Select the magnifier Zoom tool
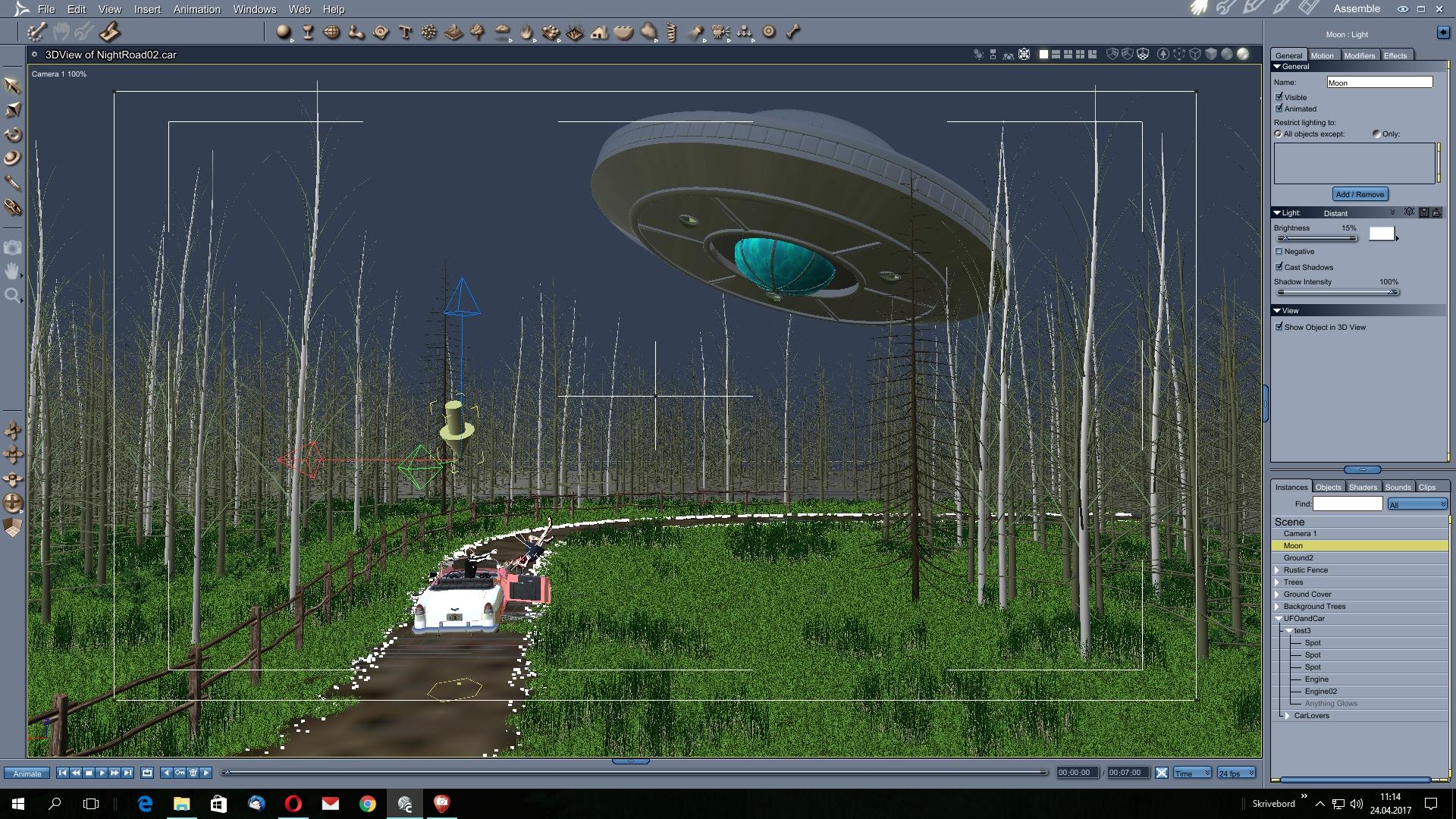Viewport: 1456px width, 819px height. (13, 295)
